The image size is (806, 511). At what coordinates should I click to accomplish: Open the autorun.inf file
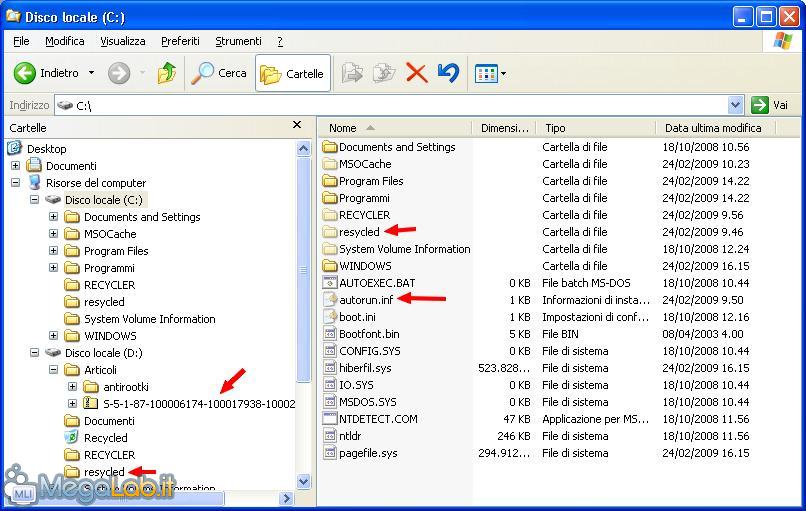click(x=365, y=299)
